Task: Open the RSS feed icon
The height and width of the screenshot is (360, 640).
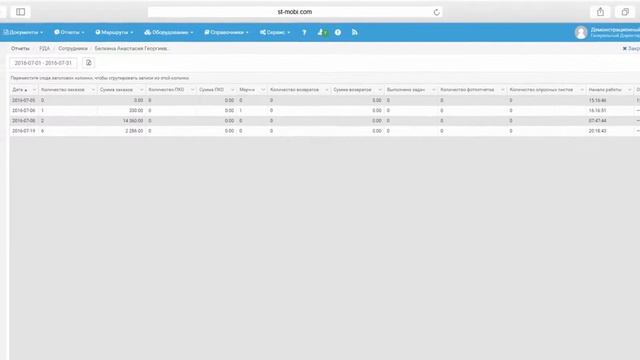Action: coord(355,32)
